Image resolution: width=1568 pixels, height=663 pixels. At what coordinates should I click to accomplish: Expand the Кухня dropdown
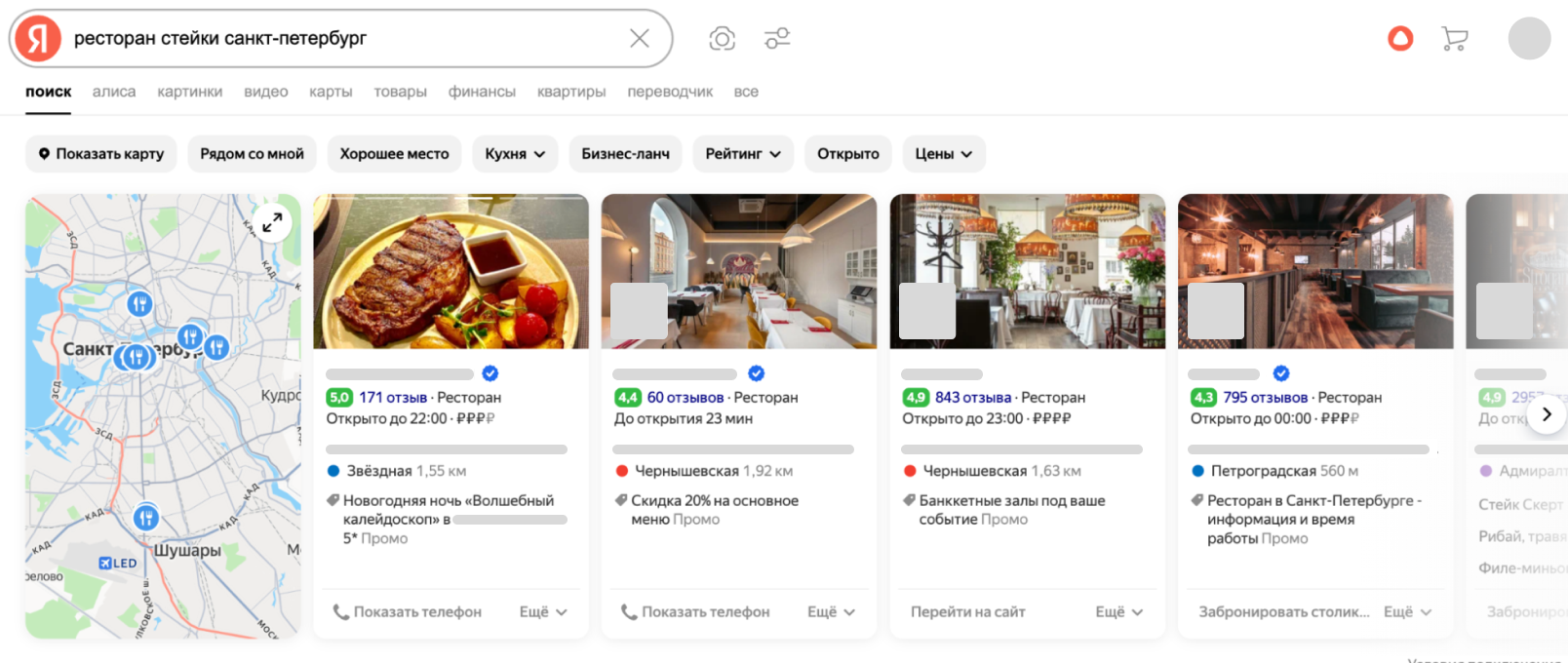(515, 154)
